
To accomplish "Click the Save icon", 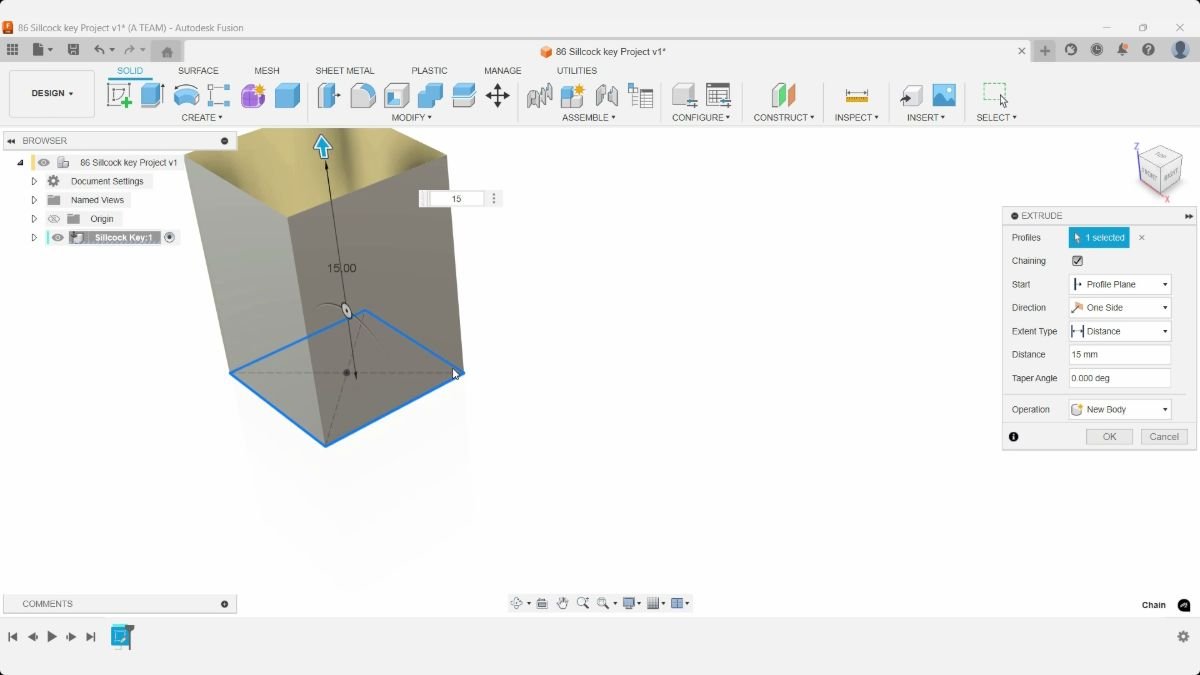I will coord(73,50).
